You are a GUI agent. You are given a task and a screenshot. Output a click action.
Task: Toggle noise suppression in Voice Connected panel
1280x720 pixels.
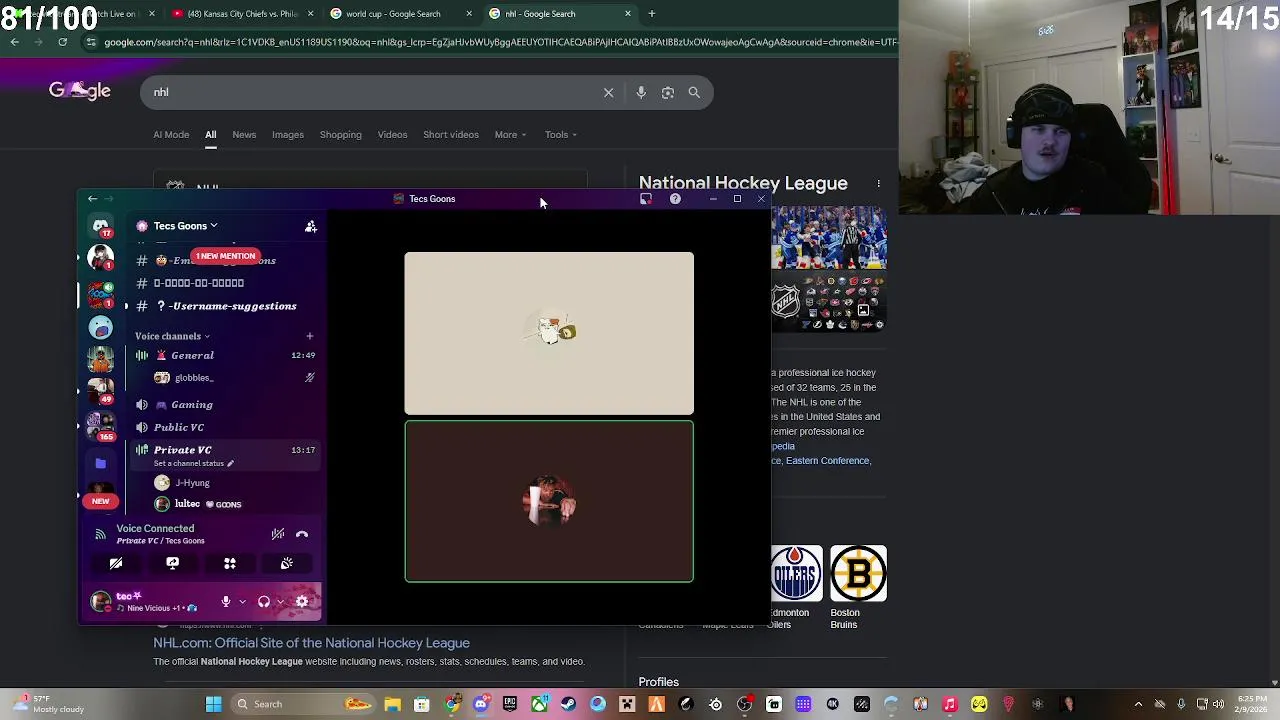(x=278, y=535)
